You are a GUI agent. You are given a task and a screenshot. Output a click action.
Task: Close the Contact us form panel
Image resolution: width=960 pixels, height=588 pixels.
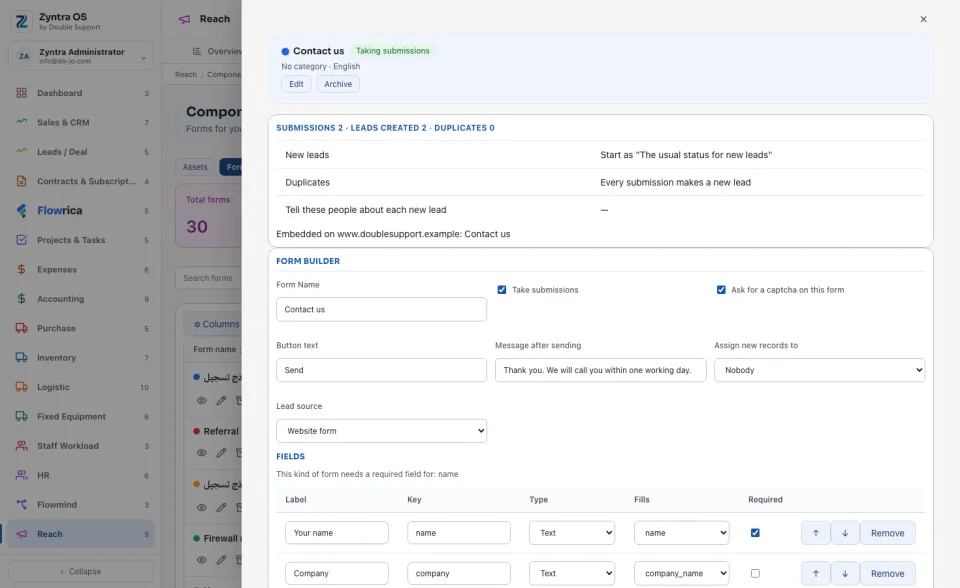coord(923,19)
